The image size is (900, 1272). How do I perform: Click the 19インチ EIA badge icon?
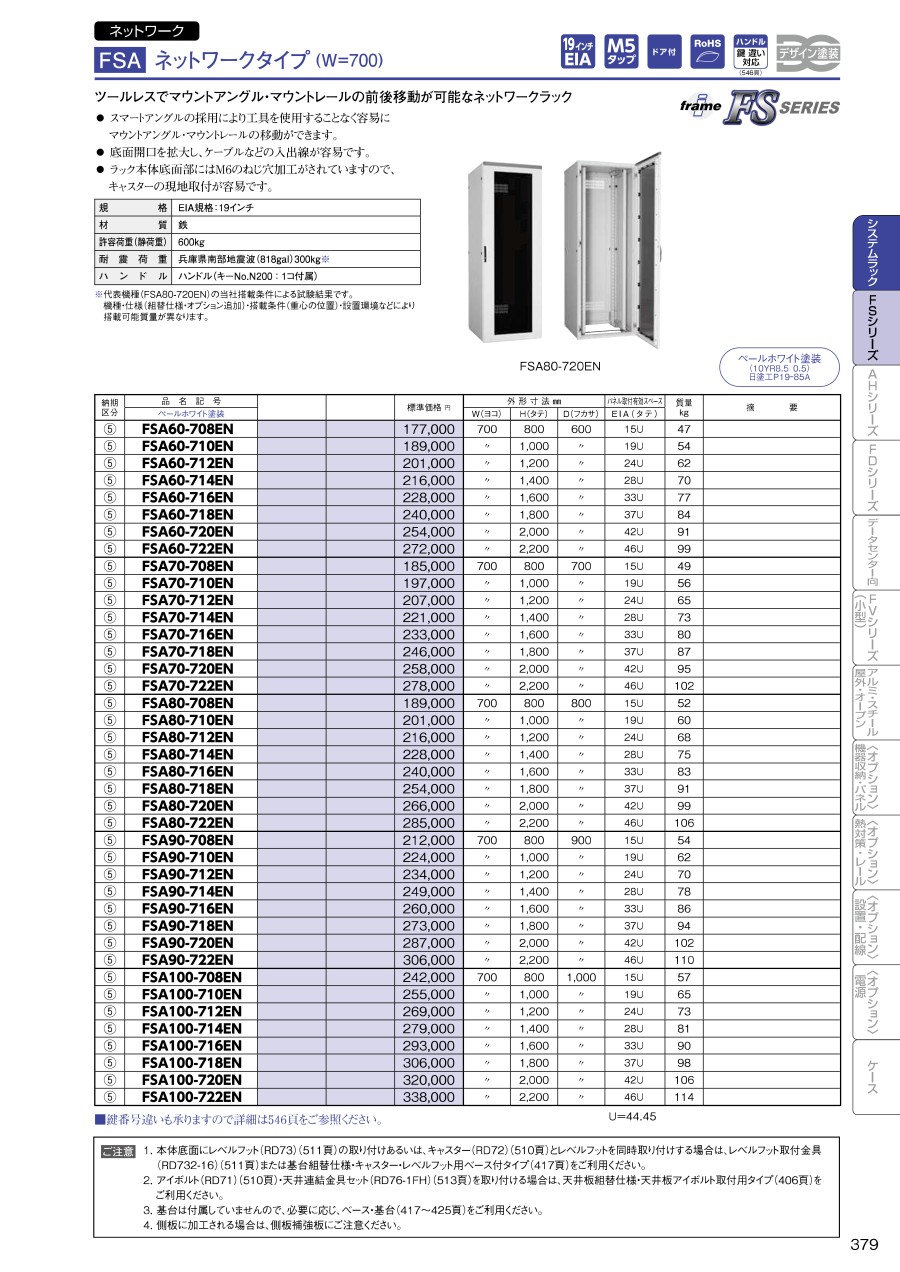pyautogui.click(x=578, y=51)
